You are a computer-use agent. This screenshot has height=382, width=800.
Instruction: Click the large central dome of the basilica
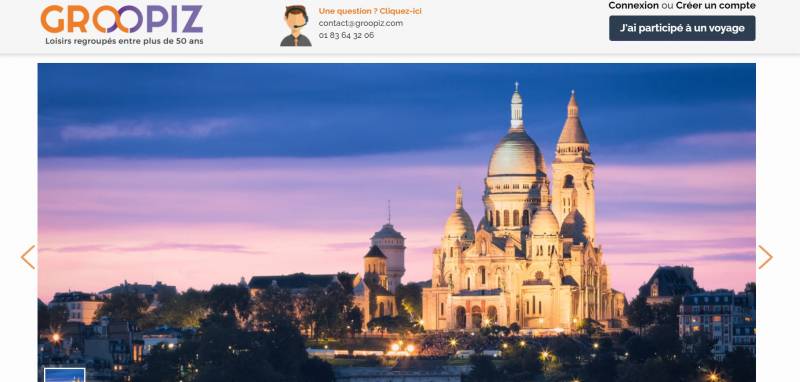[x=516, y=155]
